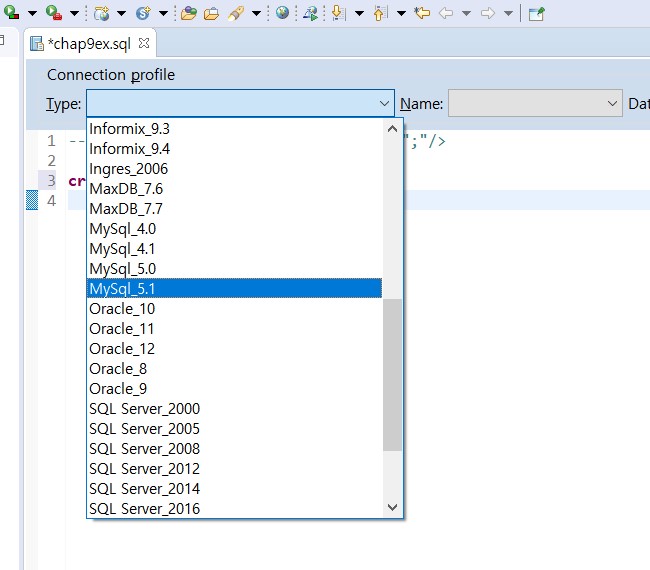Viewport: 650px width, 570px height.
Task: Close the chap9ex.sql tab
Action: click(x=144, y=43)
